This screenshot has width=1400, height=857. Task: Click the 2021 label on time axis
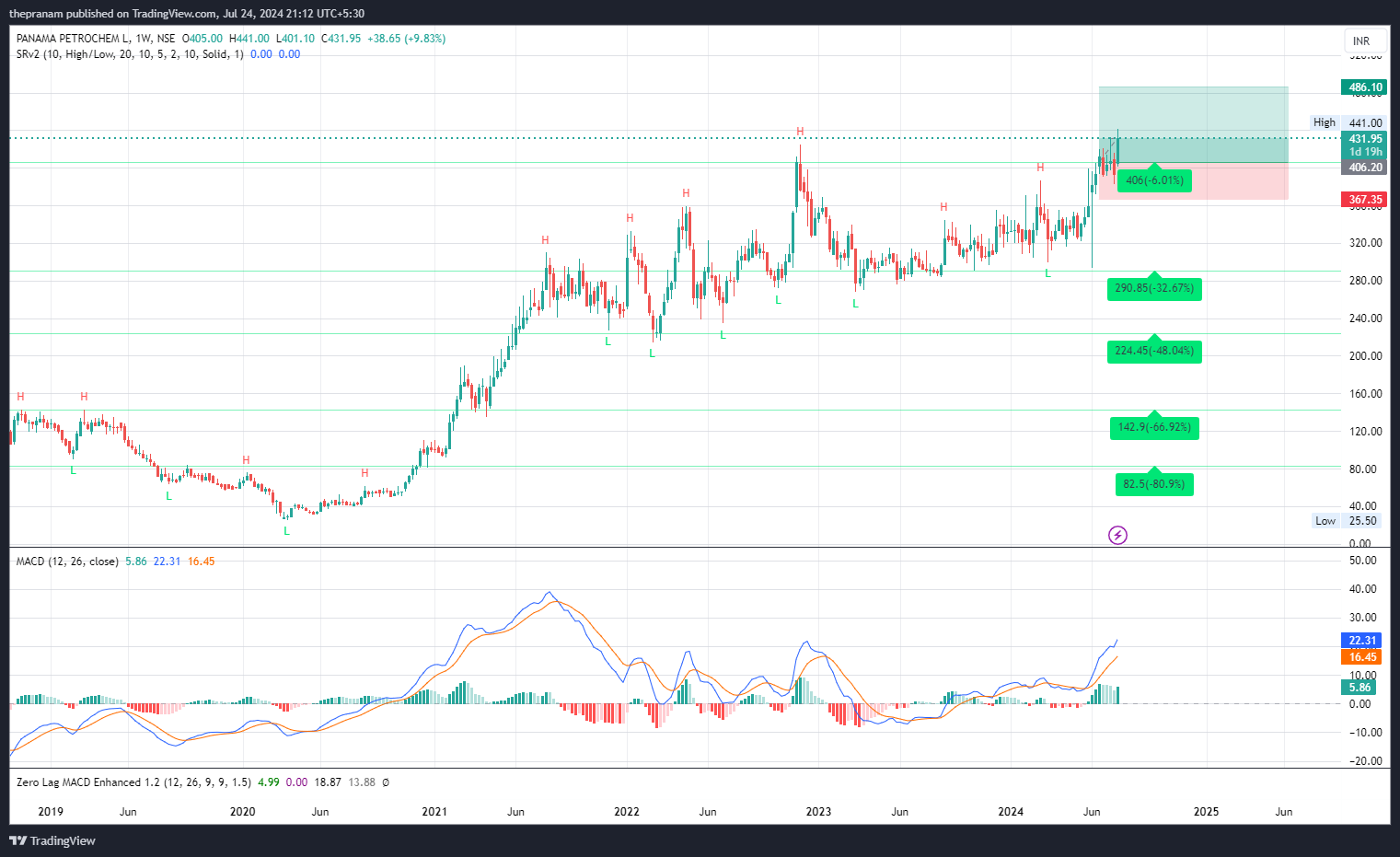coord(434,812)
